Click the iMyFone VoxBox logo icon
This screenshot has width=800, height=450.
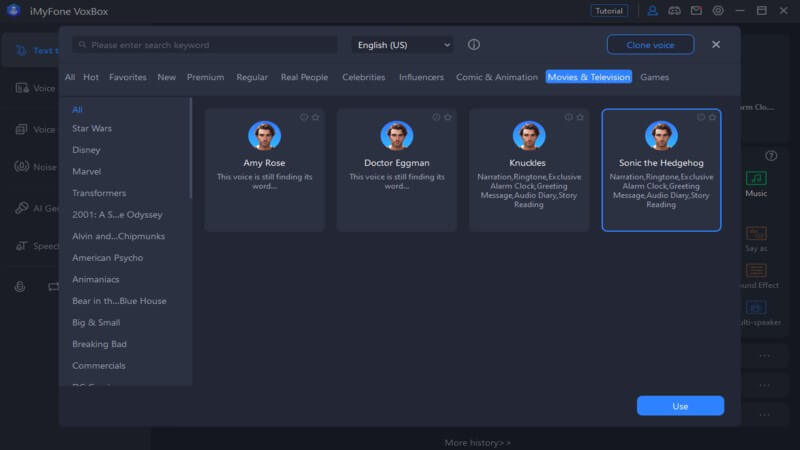pyautogui.click(x=13, y=10)
